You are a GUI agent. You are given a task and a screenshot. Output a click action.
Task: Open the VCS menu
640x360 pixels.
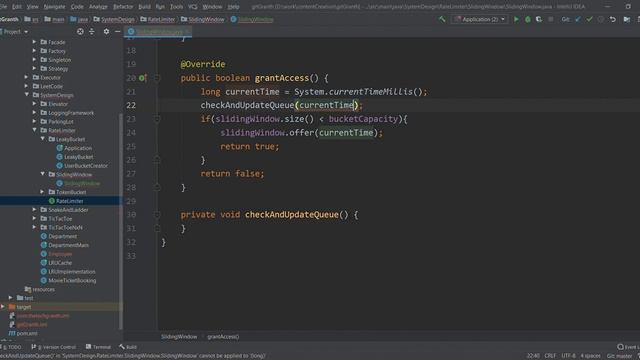[x=193, y=7]
